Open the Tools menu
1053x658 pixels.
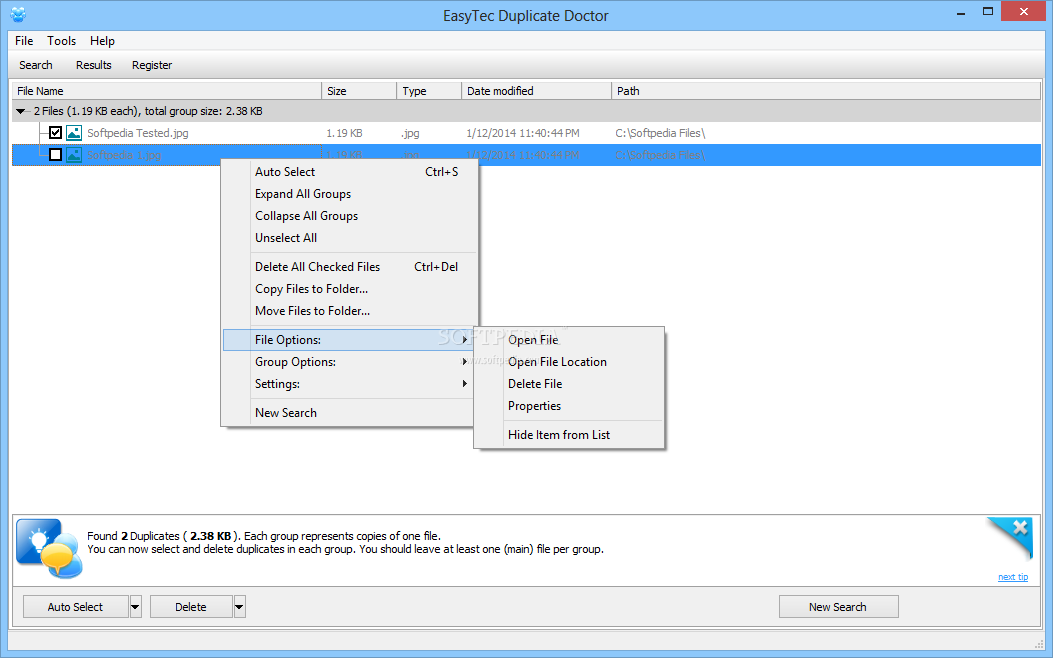click(61, 41)
